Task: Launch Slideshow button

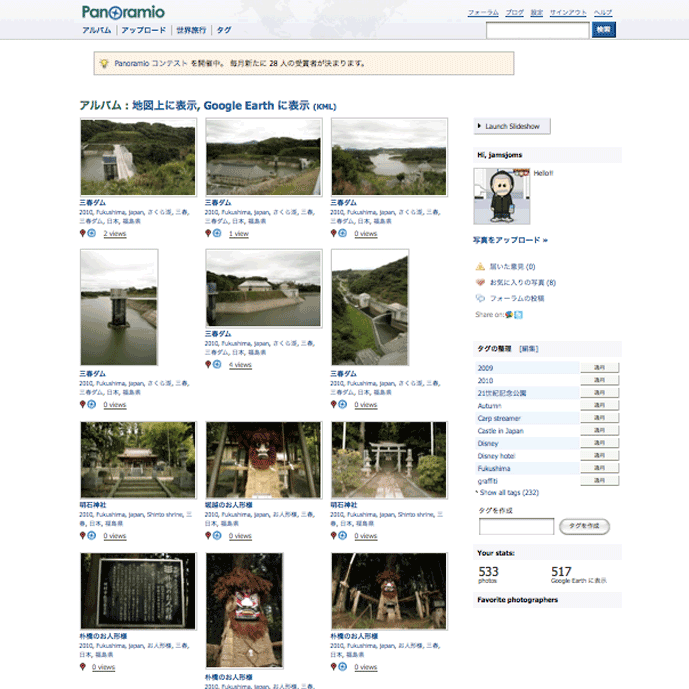Action: click(512, 126)
